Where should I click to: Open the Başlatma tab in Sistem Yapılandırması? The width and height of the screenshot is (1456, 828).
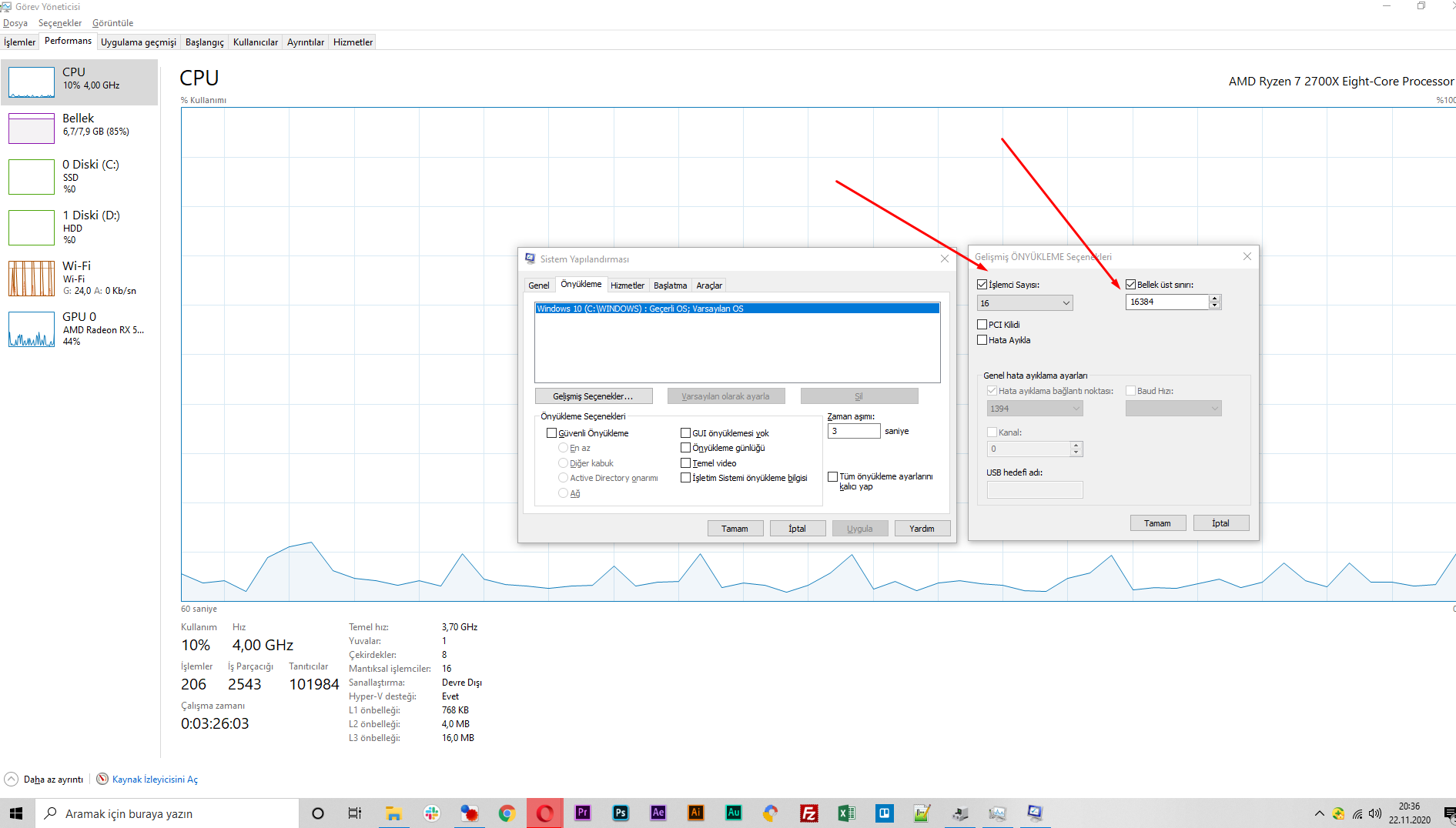(671, 285)
